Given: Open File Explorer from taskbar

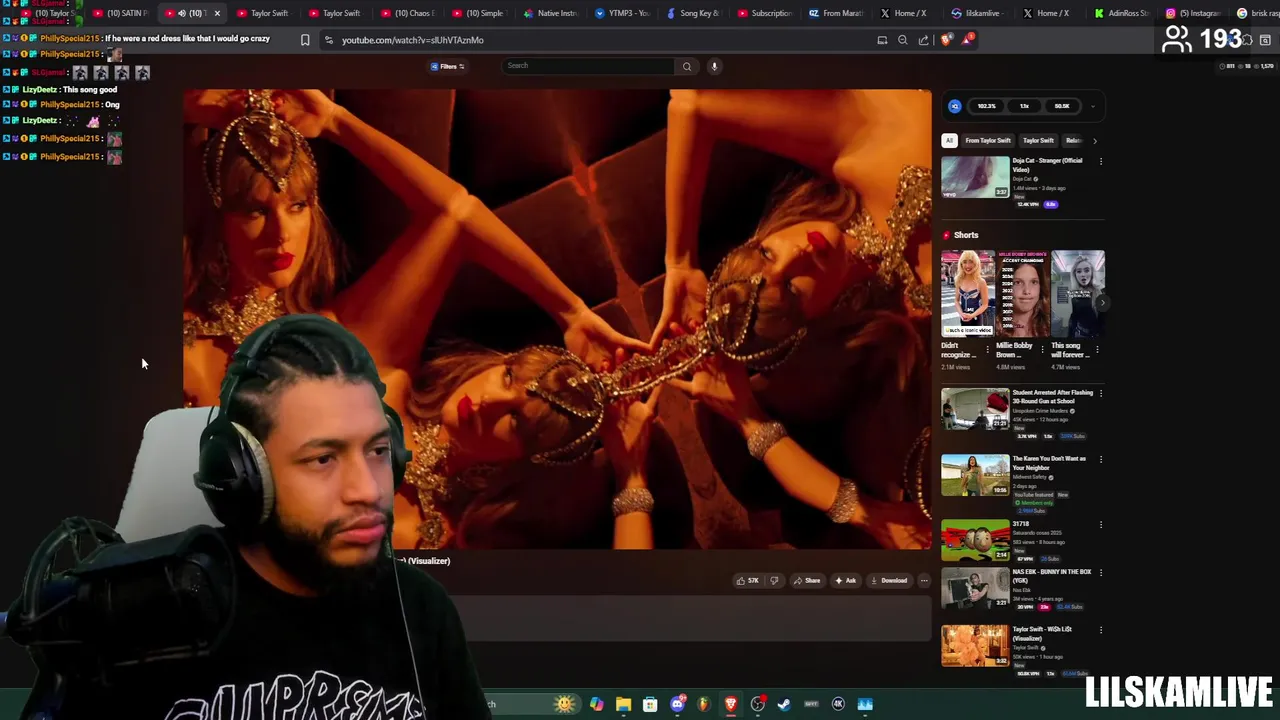Looking at the screenshot, I should tap(623, 704).
